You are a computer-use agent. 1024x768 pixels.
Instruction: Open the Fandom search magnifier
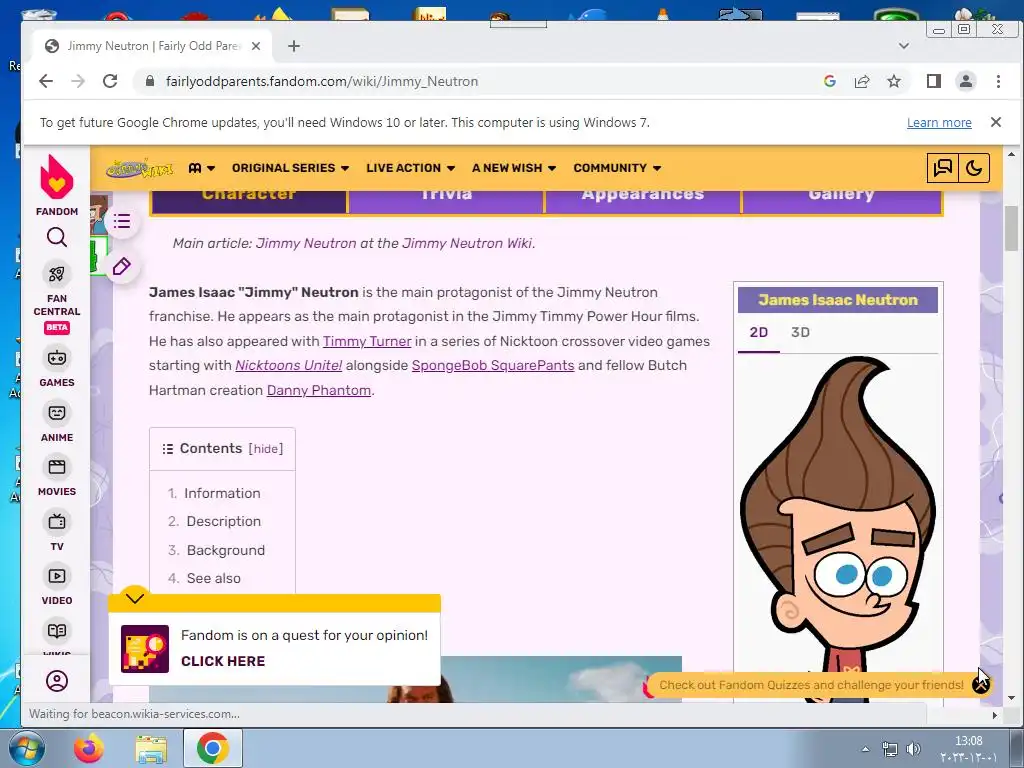click(x=57, y=237)
